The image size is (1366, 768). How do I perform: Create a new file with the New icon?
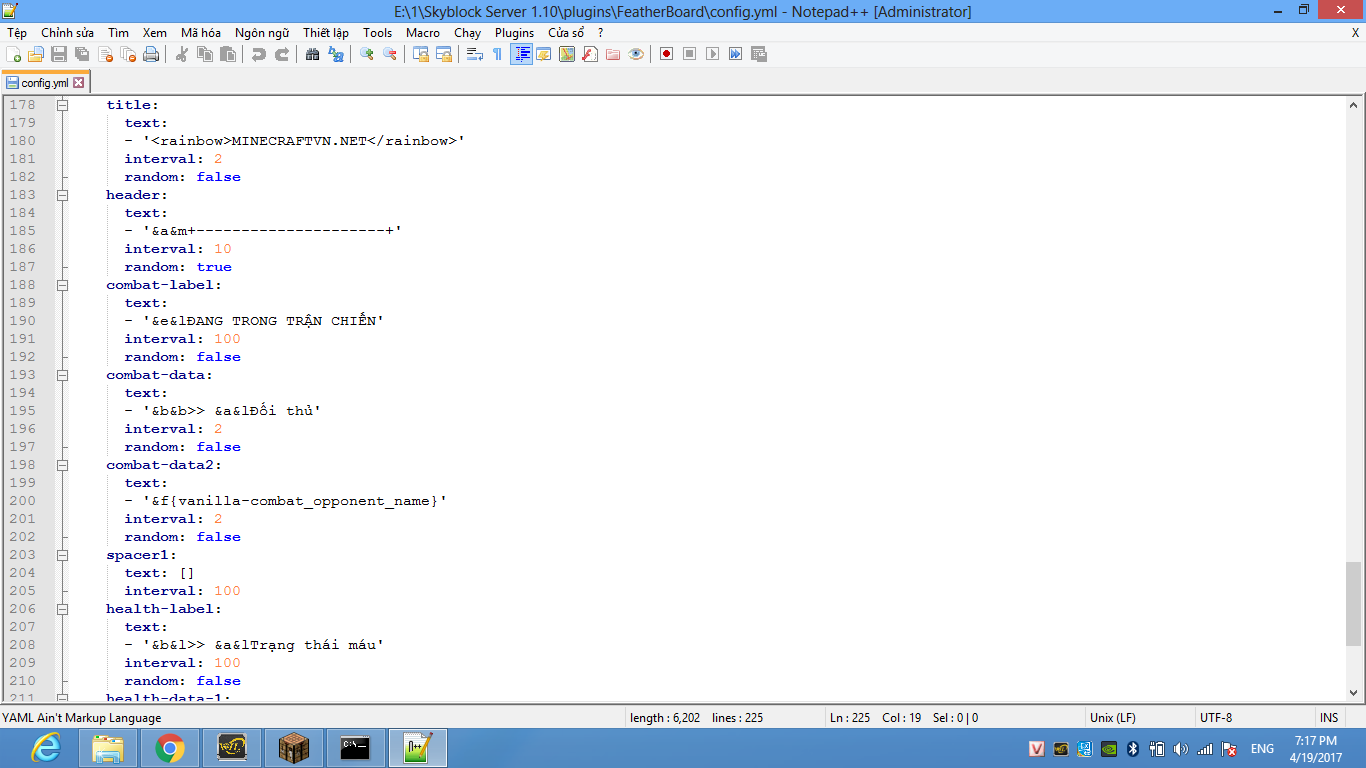(x=13, y=54)
